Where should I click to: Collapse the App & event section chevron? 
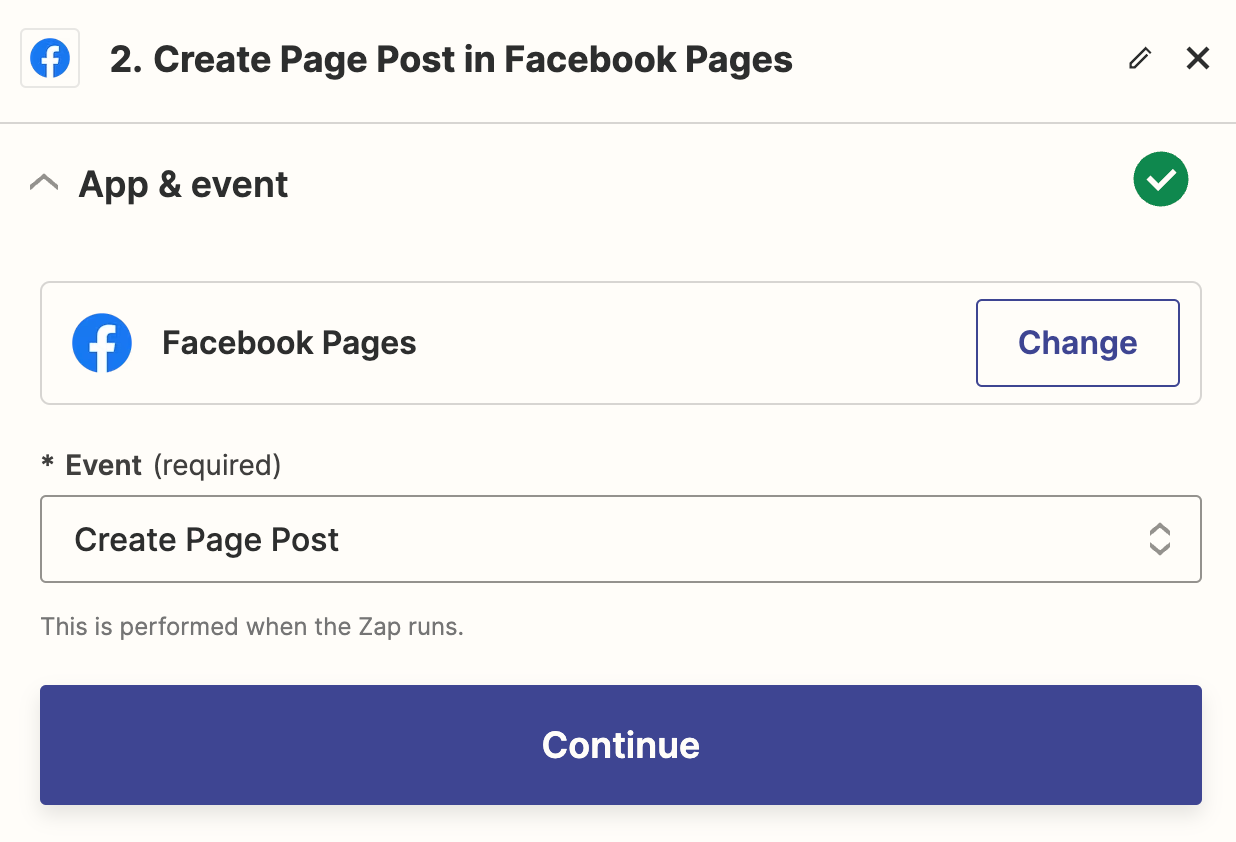tap(44, 184)
